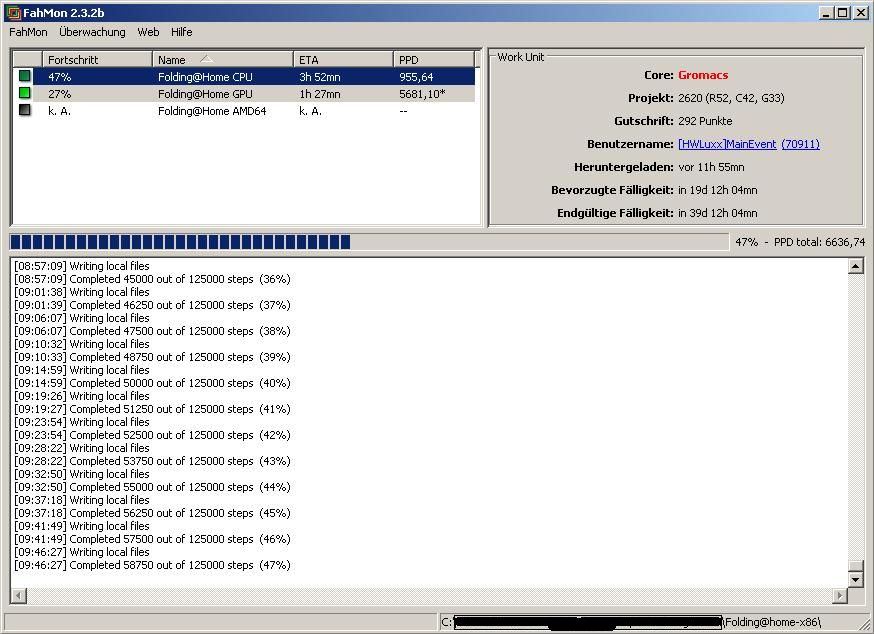
Task: Sort clients by Name column header
Action: [x=222, y=60]
